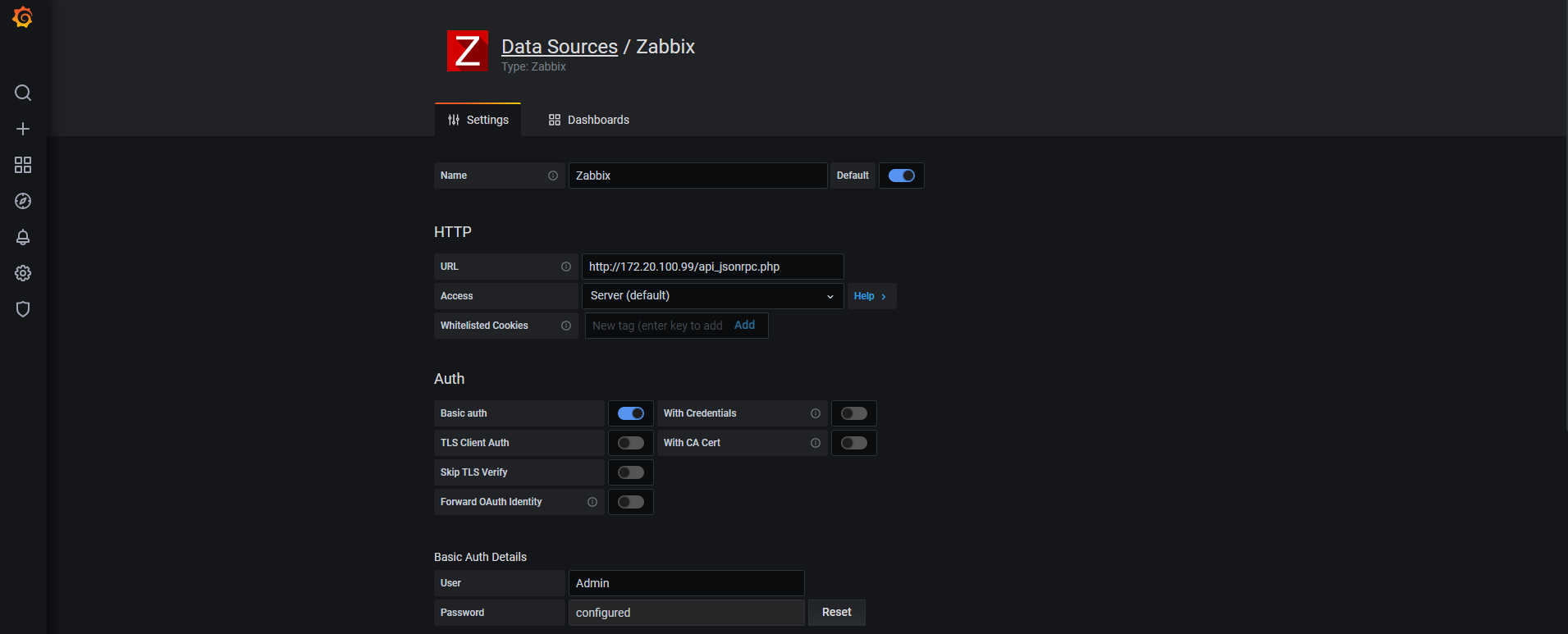Click the TLS Client Auth label
This screenshot has height=634, width=1568.
(475, 443)
